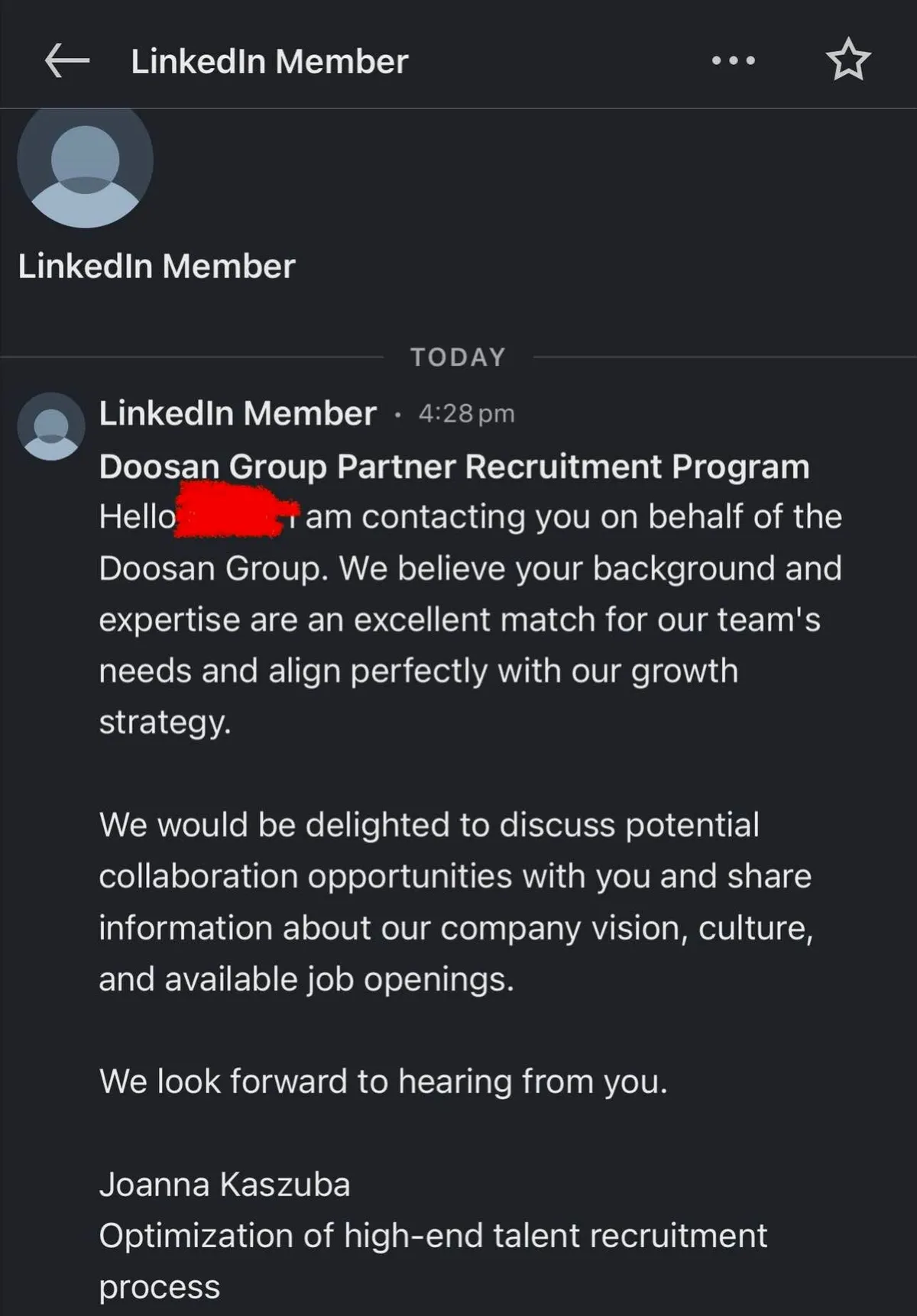Tap the line ending "align perfectly with our growth"
This screenshot has width=917, height=1316.
pos(418,671)
